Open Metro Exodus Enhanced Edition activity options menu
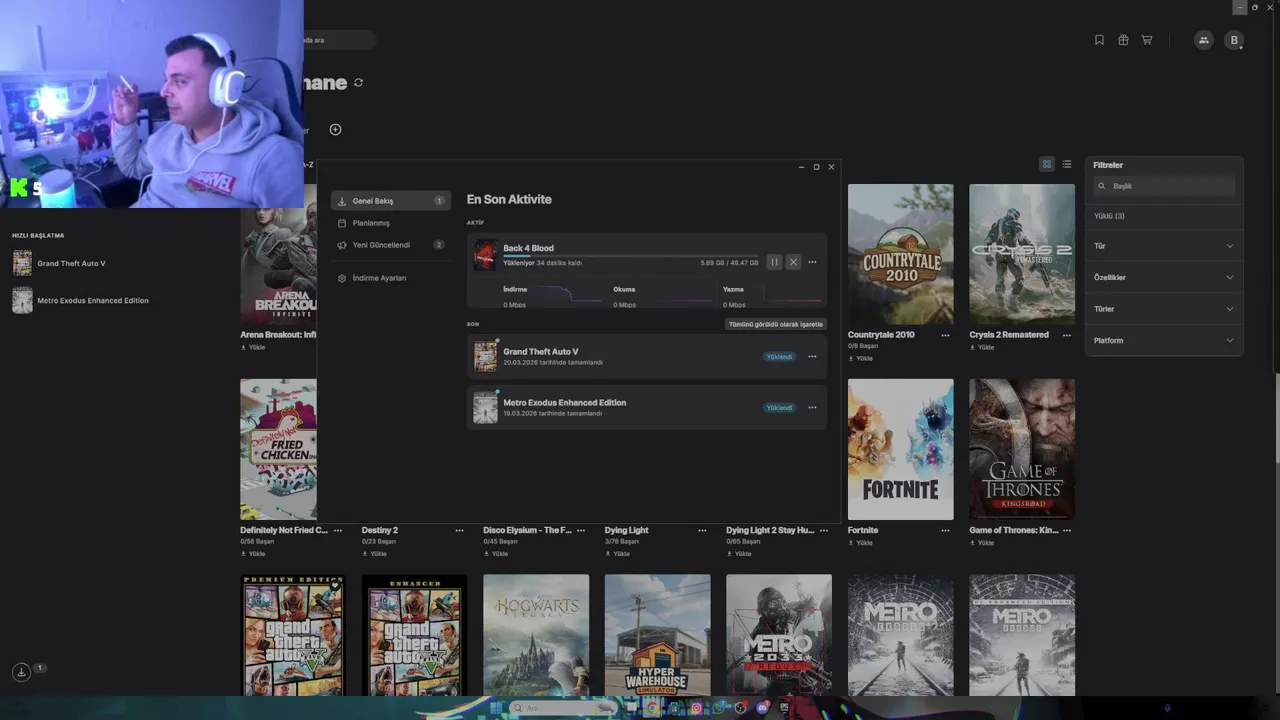Screen dimensions: 1280x720 click(812, 407)
